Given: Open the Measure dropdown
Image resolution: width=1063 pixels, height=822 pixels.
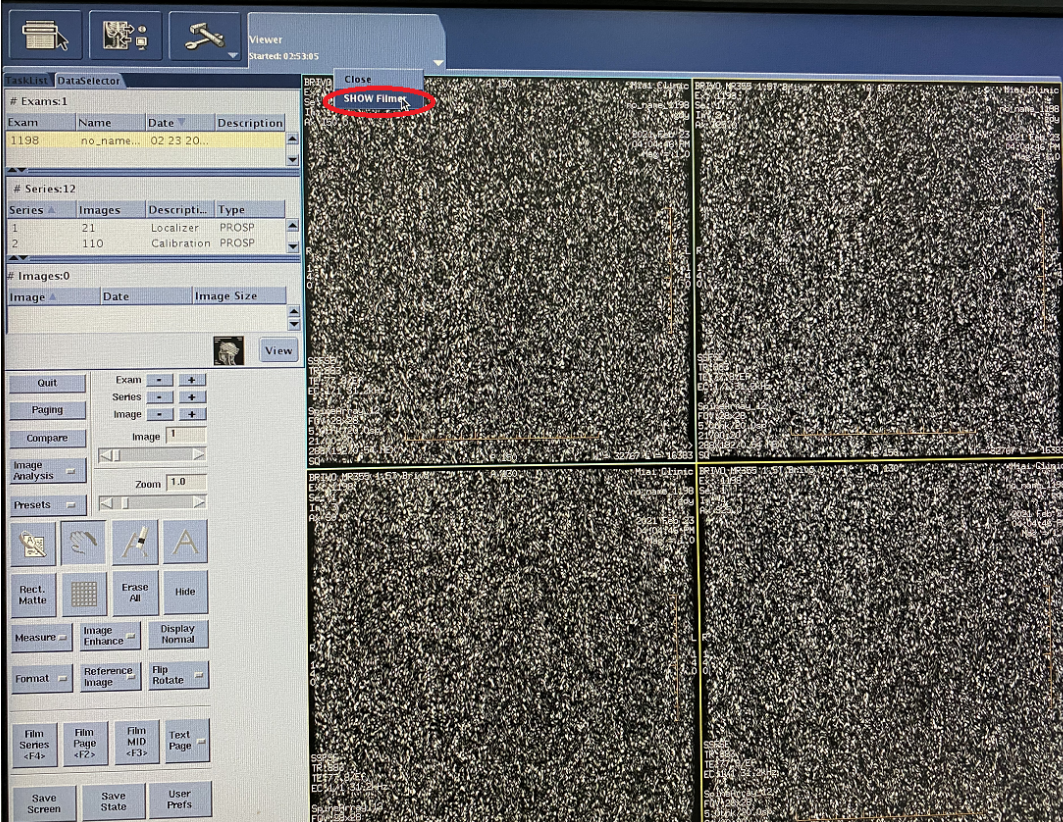Looking at the screenshot, I should 41,638.
